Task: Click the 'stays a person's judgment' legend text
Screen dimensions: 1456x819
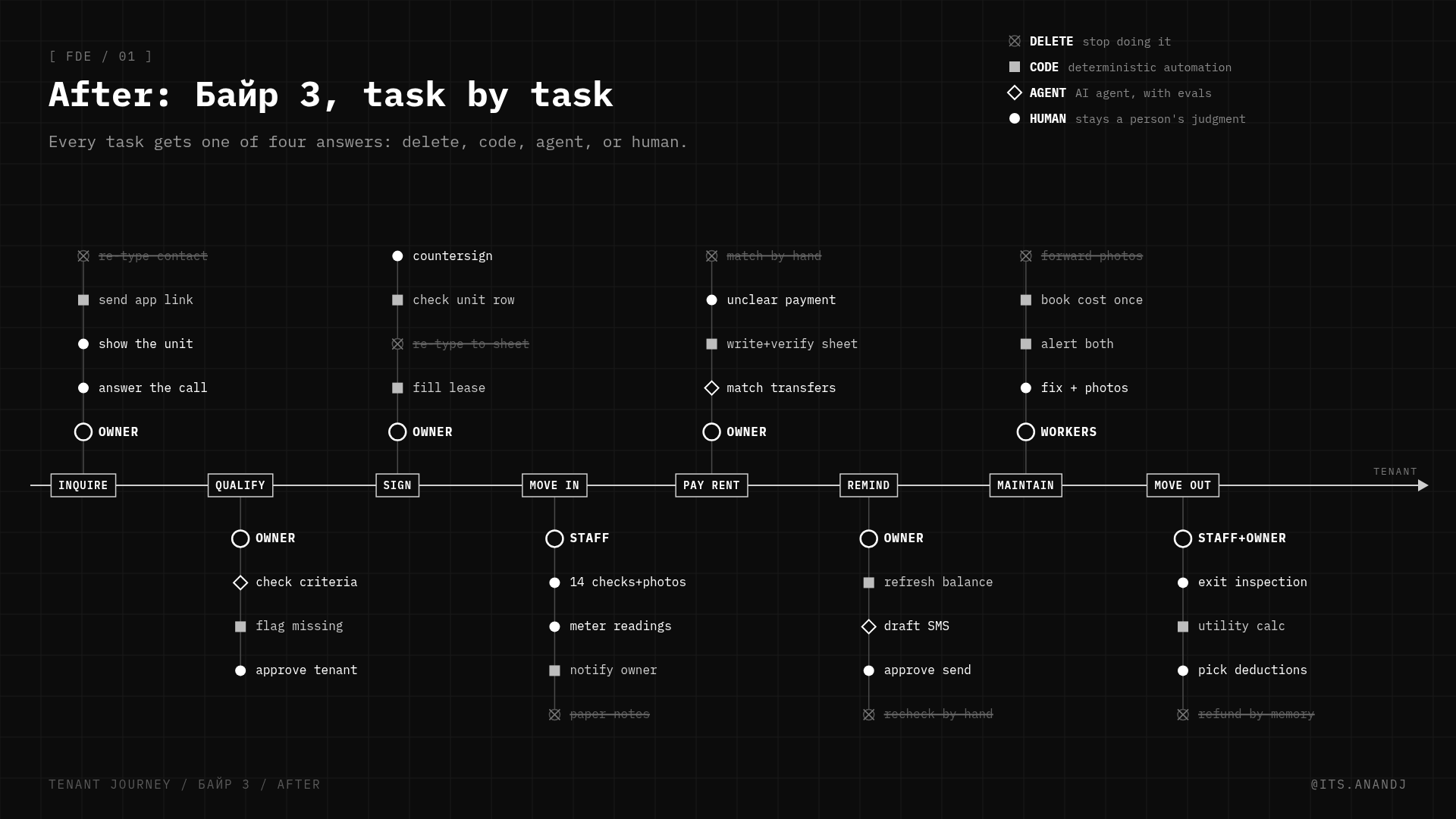Action: point(1160,119)
